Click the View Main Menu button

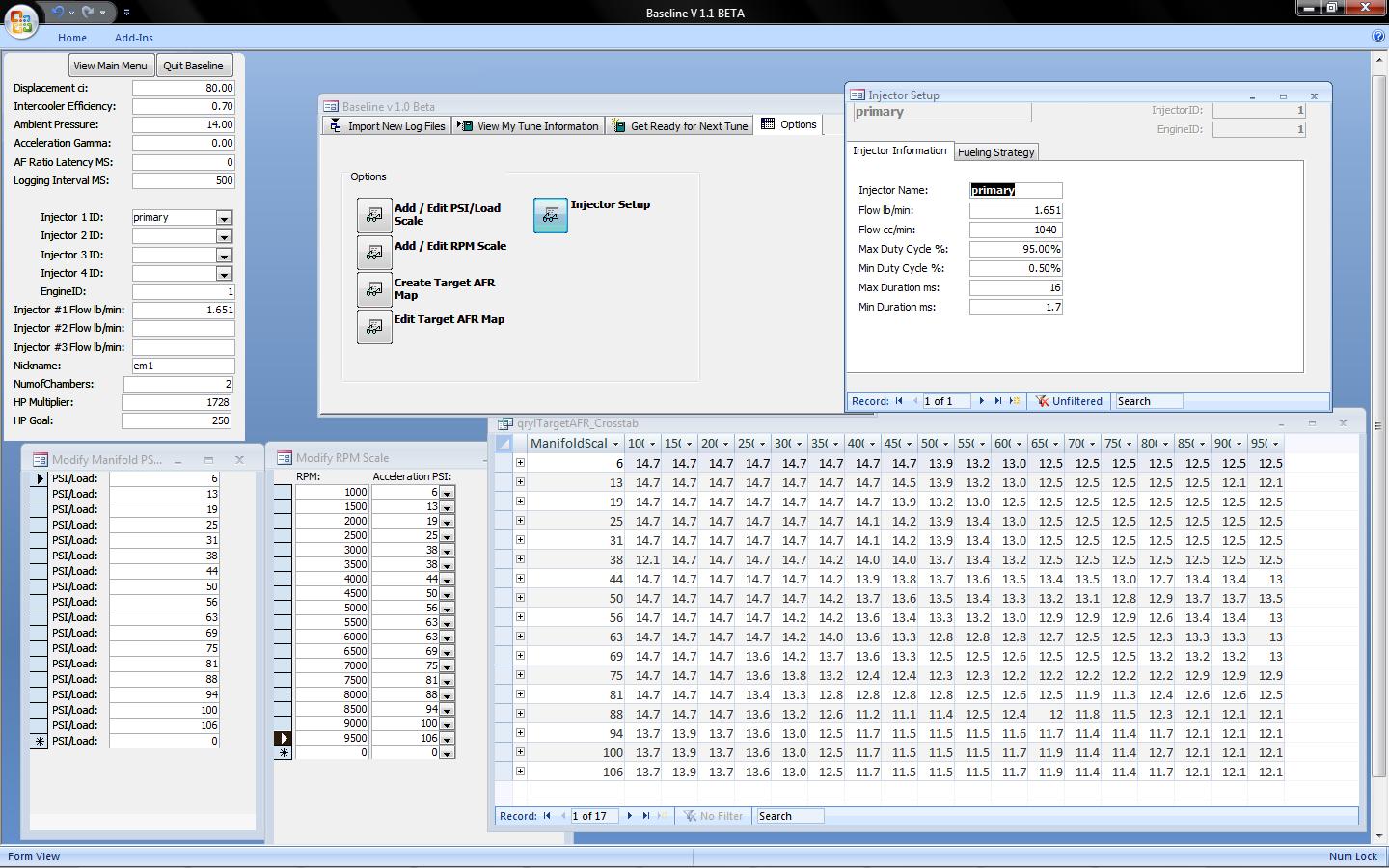click(110, 66)
